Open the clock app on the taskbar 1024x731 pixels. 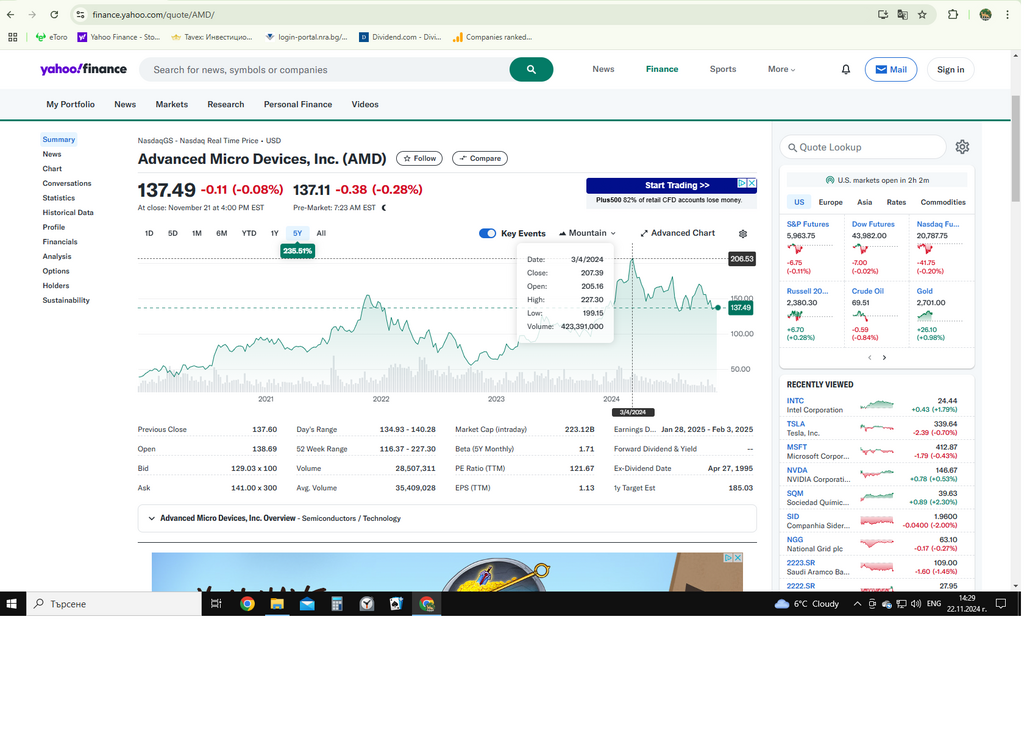tap(367, 604)
